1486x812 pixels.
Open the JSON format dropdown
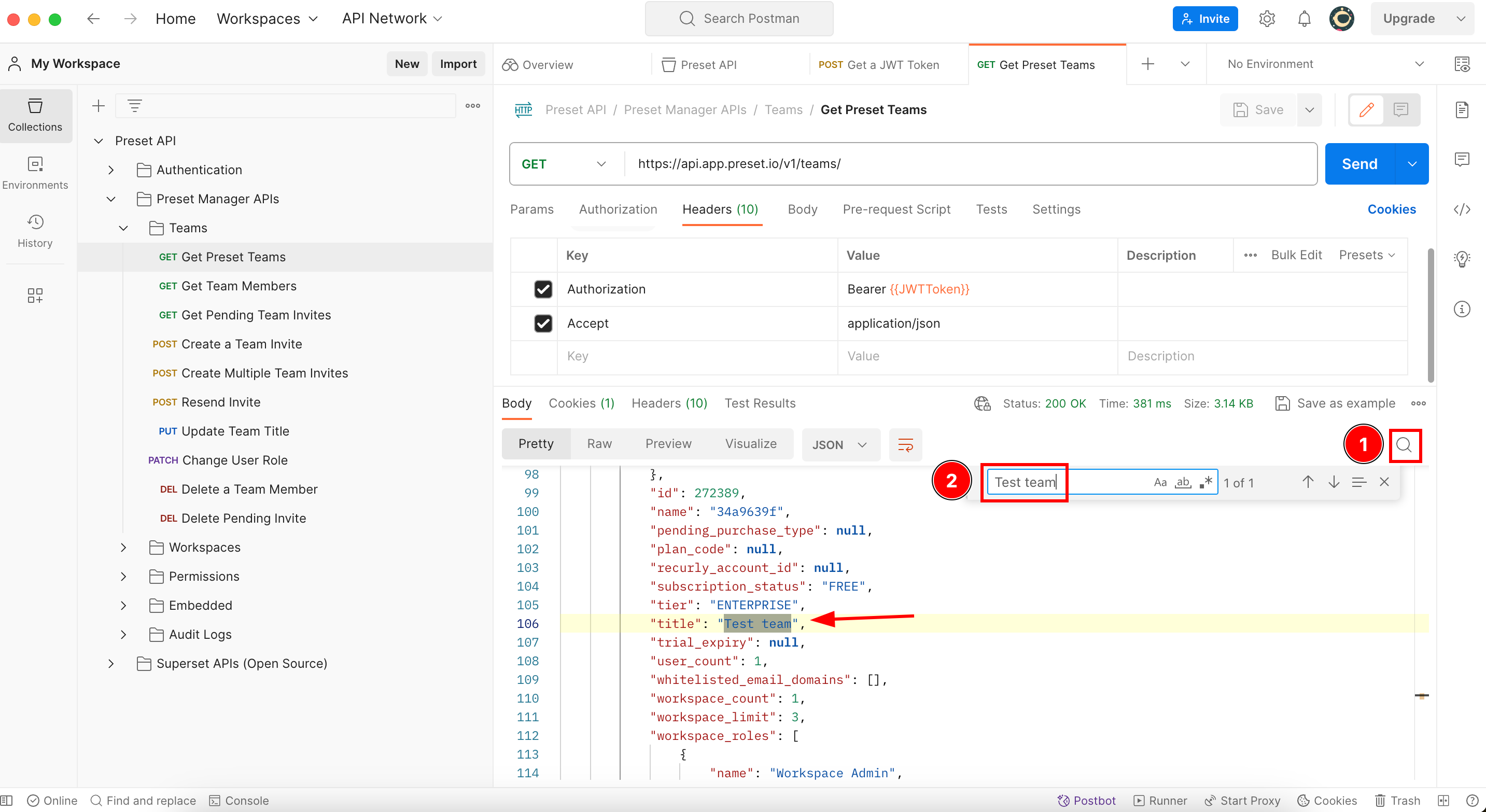click(x=840, y=445)
